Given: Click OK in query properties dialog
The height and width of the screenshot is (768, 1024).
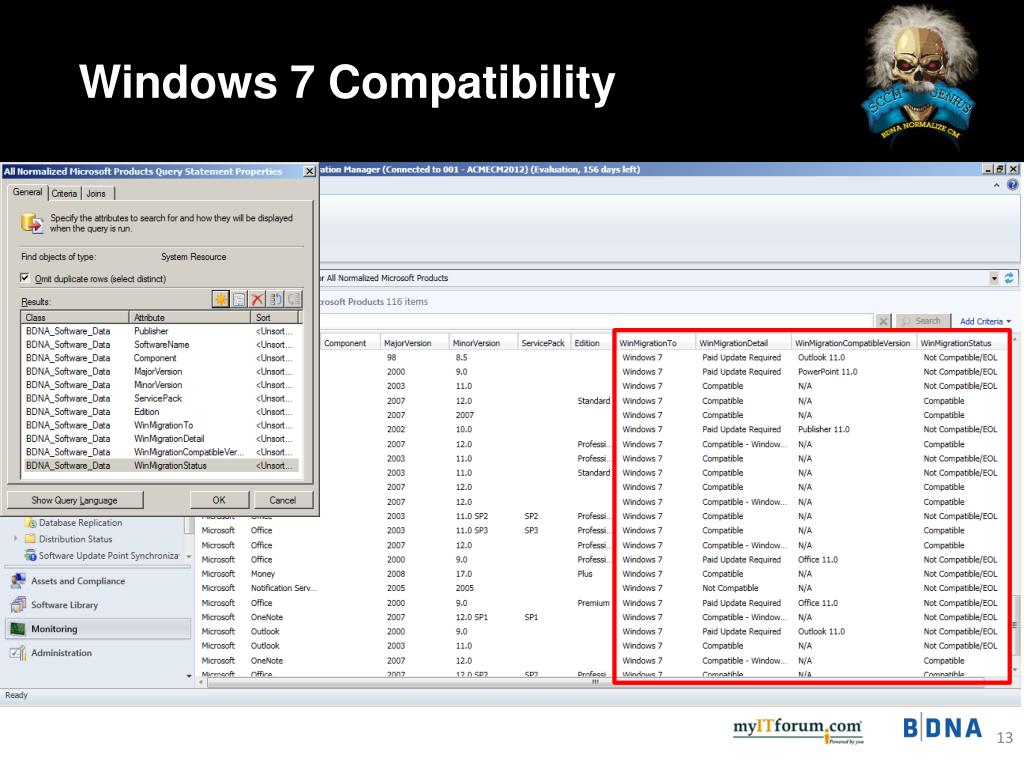Looking at the screenshot, I should [219, 500].
